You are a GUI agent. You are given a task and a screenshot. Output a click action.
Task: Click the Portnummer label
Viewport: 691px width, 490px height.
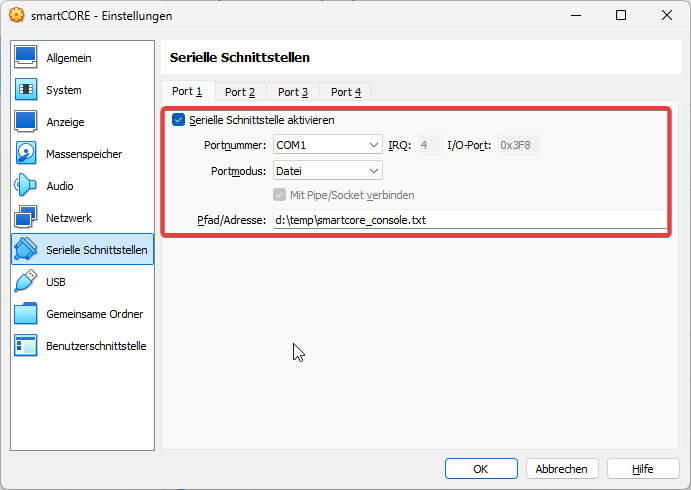[x=235, y=145]
